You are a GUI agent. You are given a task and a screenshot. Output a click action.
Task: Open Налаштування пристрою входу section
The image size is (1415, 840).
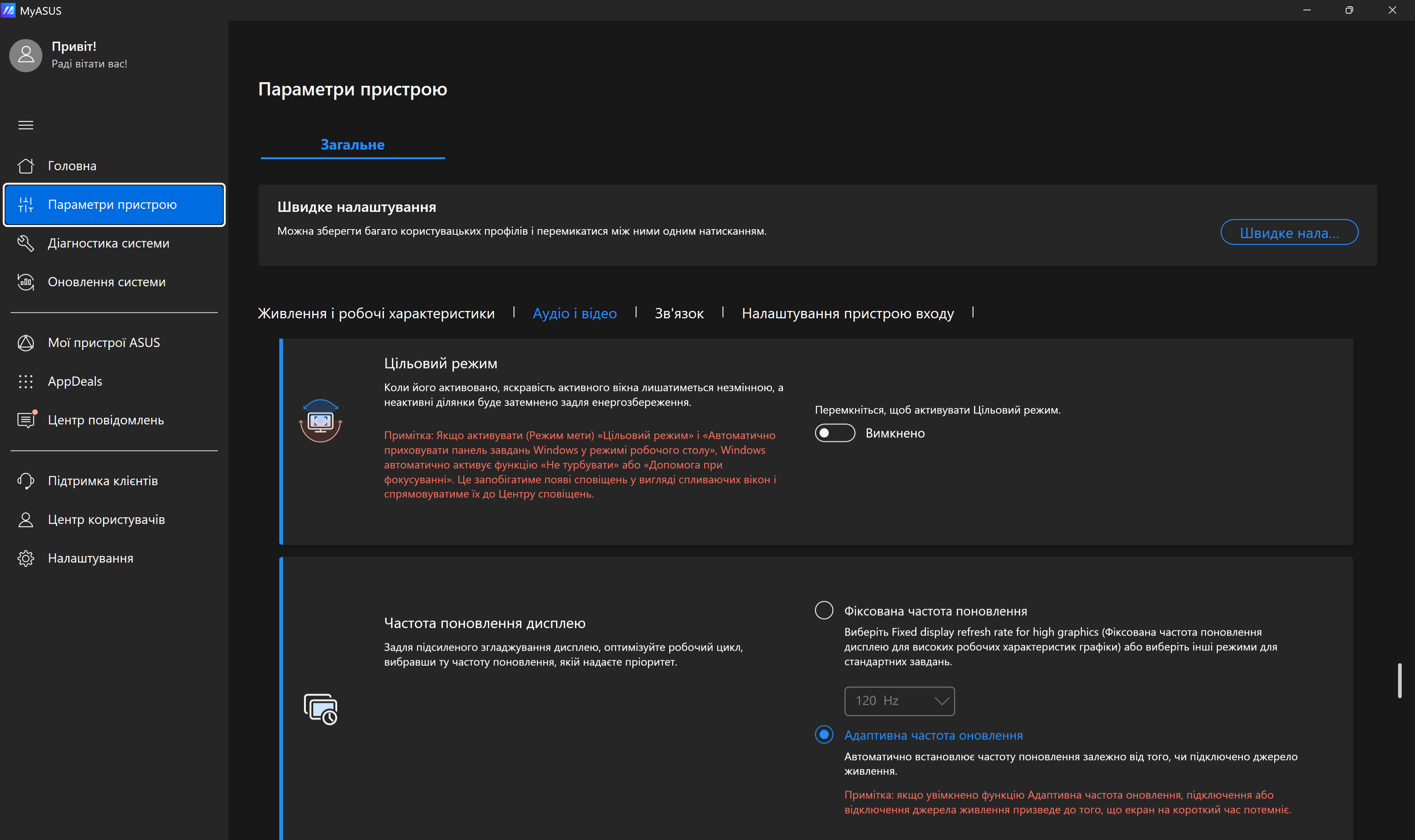click(847, 313)
